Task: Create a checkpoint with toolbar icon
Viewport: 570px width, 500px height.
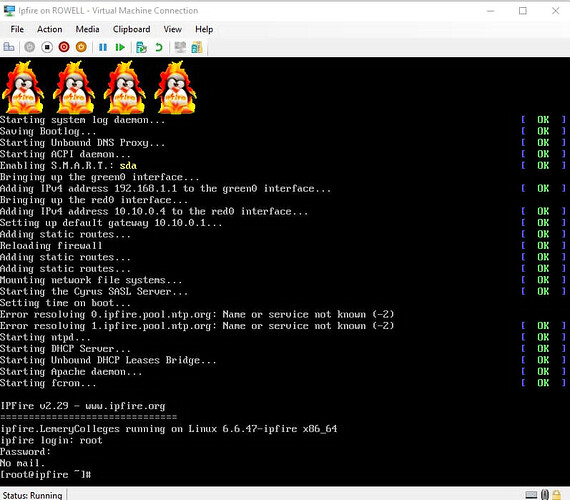Action: [141, 47]
